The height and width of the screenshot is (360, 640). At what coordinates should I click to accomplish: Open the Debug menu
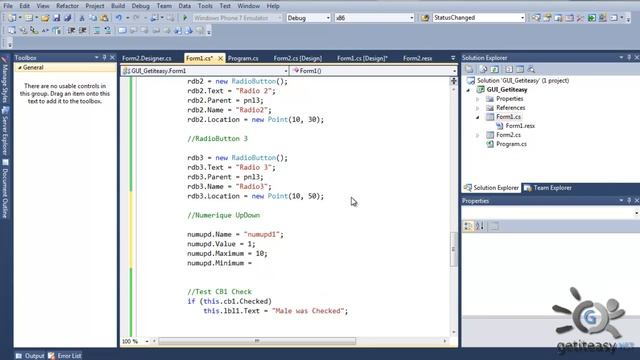pyautogui.click(x=140, y=6)
